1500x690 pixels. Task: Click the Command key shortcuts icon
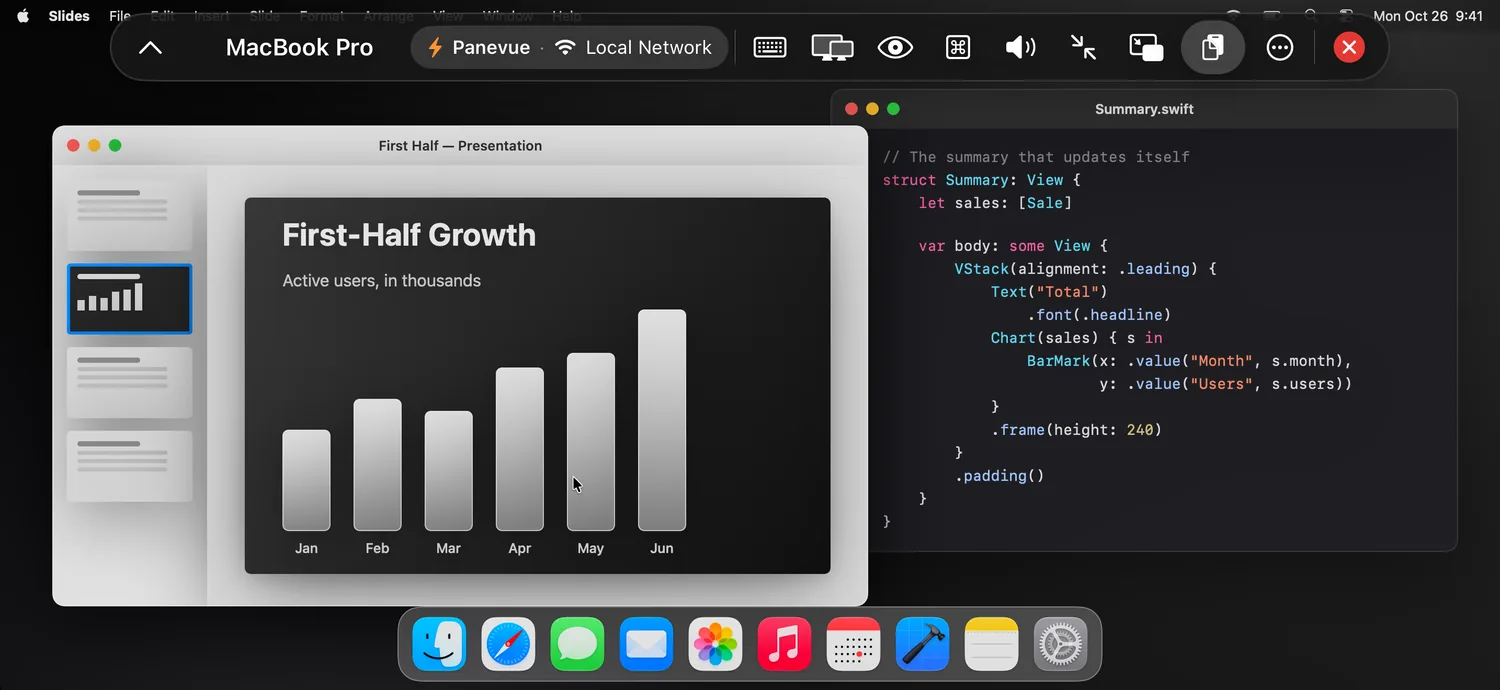958,47
